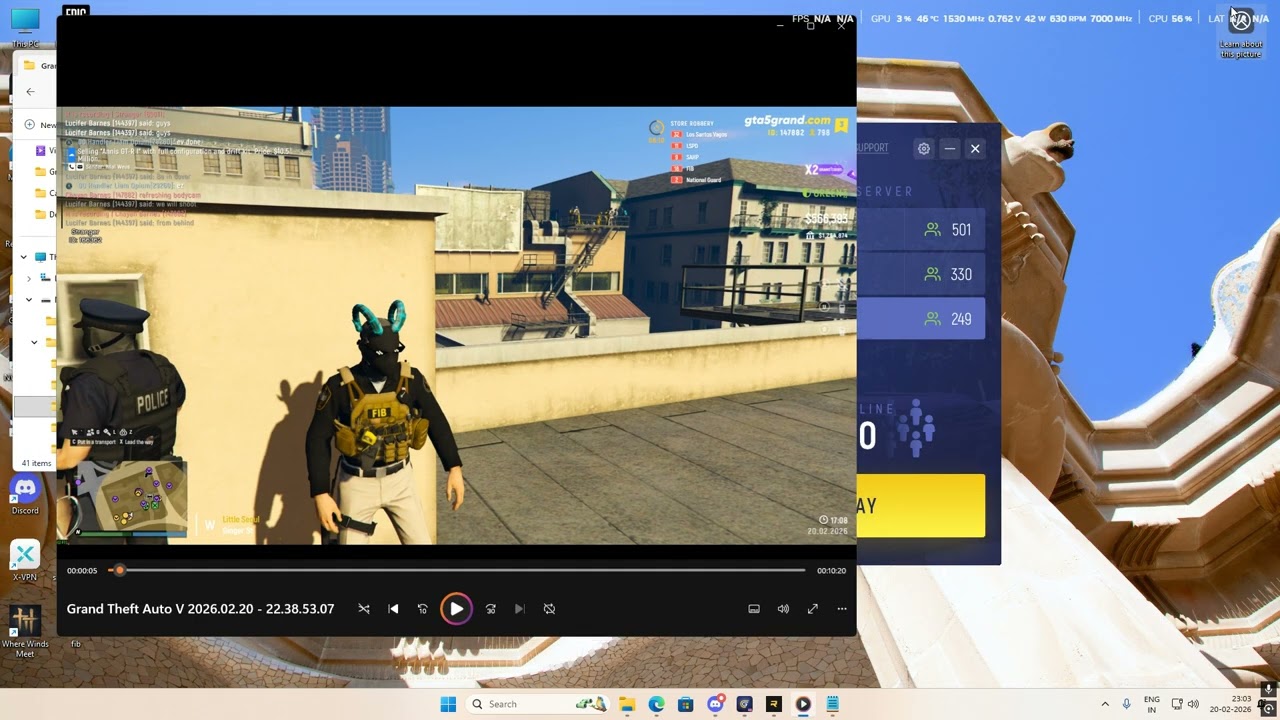Screen dimensions: 1280x720
Task: Switch the ENG IN input language
Action: pyautogui.click(x=1152, y=704)
